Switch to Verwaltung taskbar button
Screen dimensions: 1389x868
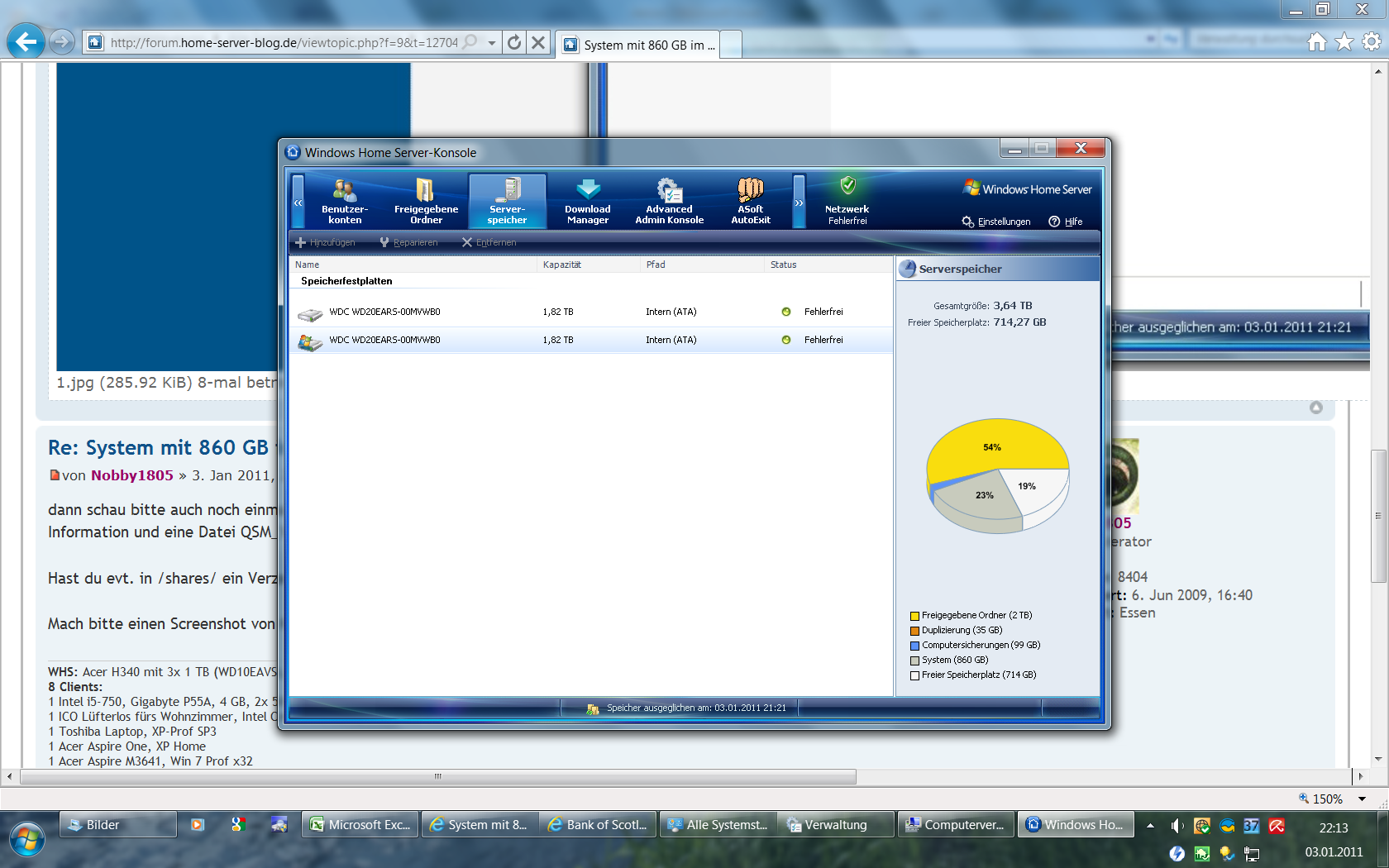pos(837,825)
